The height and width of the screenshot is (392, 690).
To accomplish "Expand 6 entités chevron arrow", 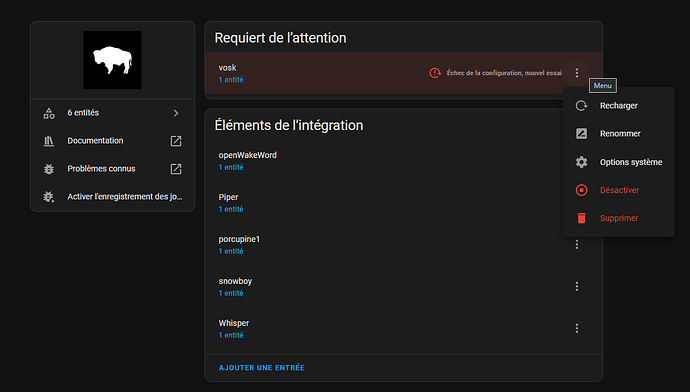I will [x=176, y=113].
